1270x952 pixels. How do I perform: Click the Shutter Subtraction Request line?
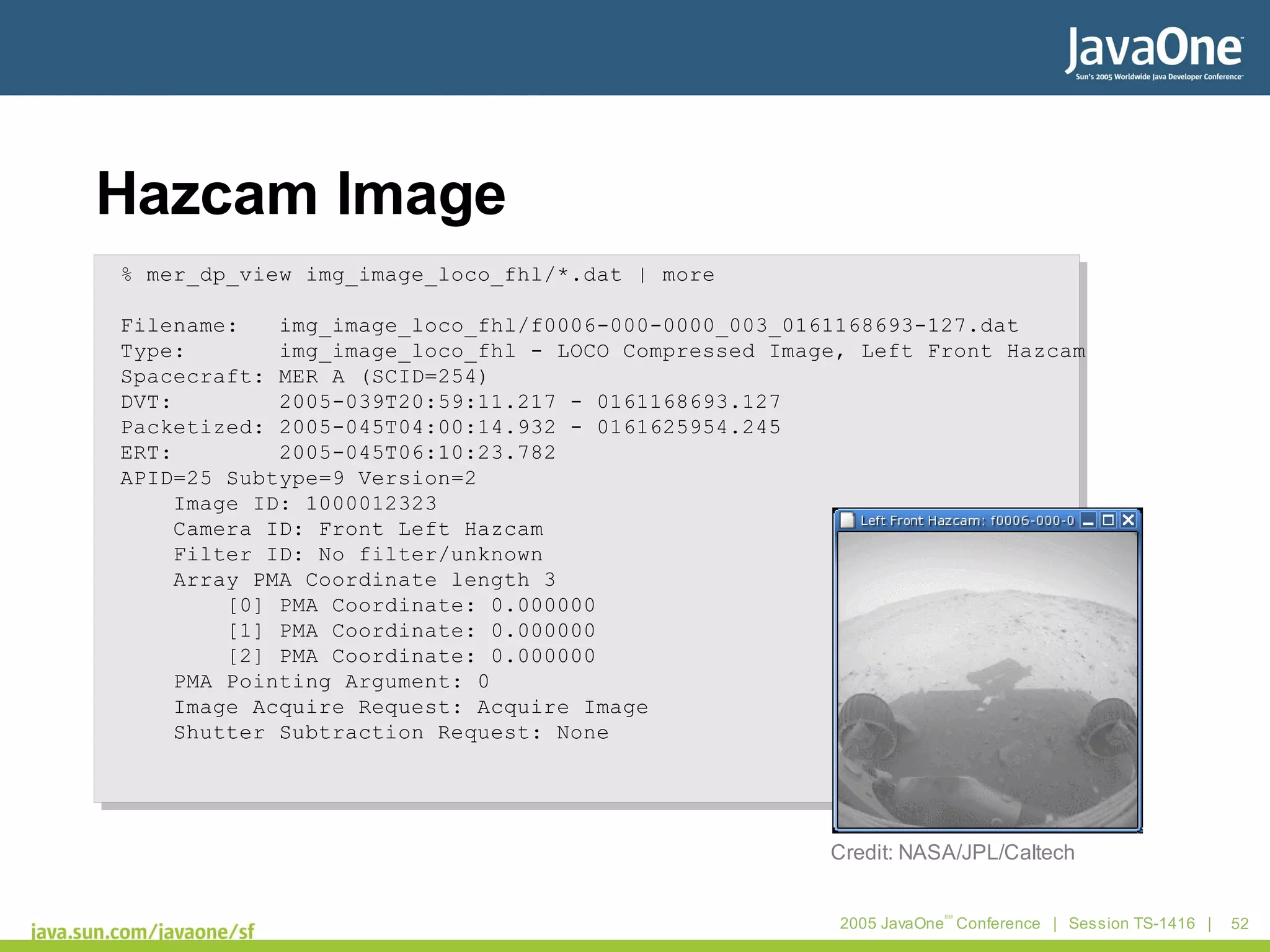pyautogui.click(x=391, y=732)
